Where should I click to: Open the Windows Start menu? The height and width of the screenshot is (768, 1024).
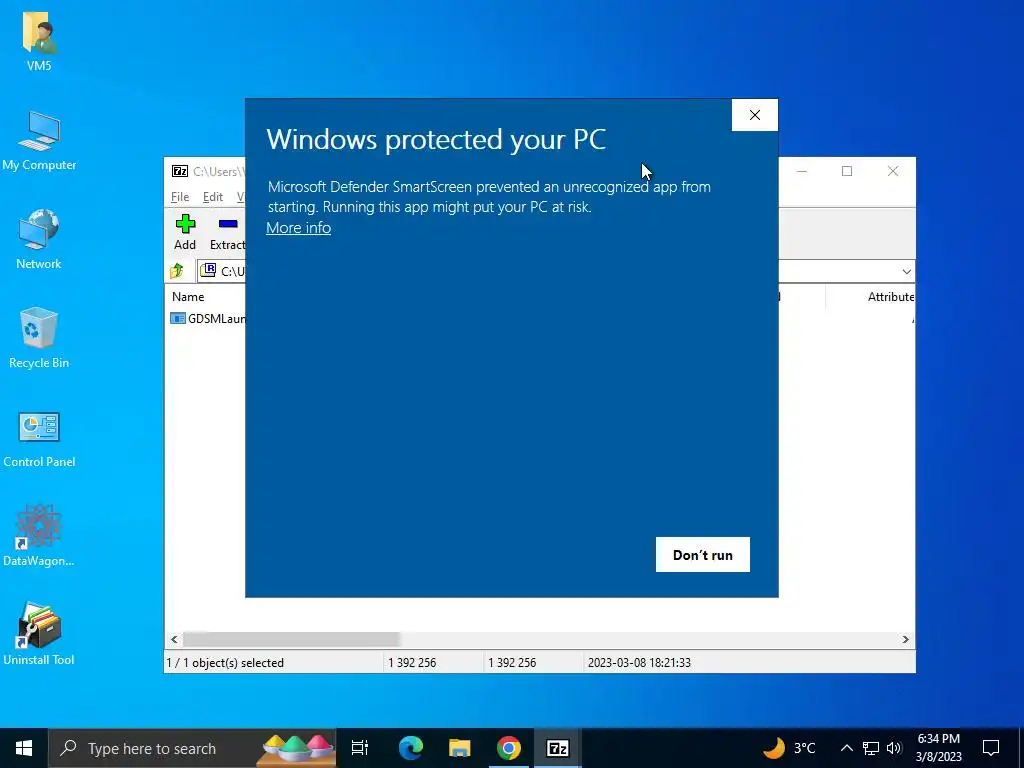coord(24,748)
